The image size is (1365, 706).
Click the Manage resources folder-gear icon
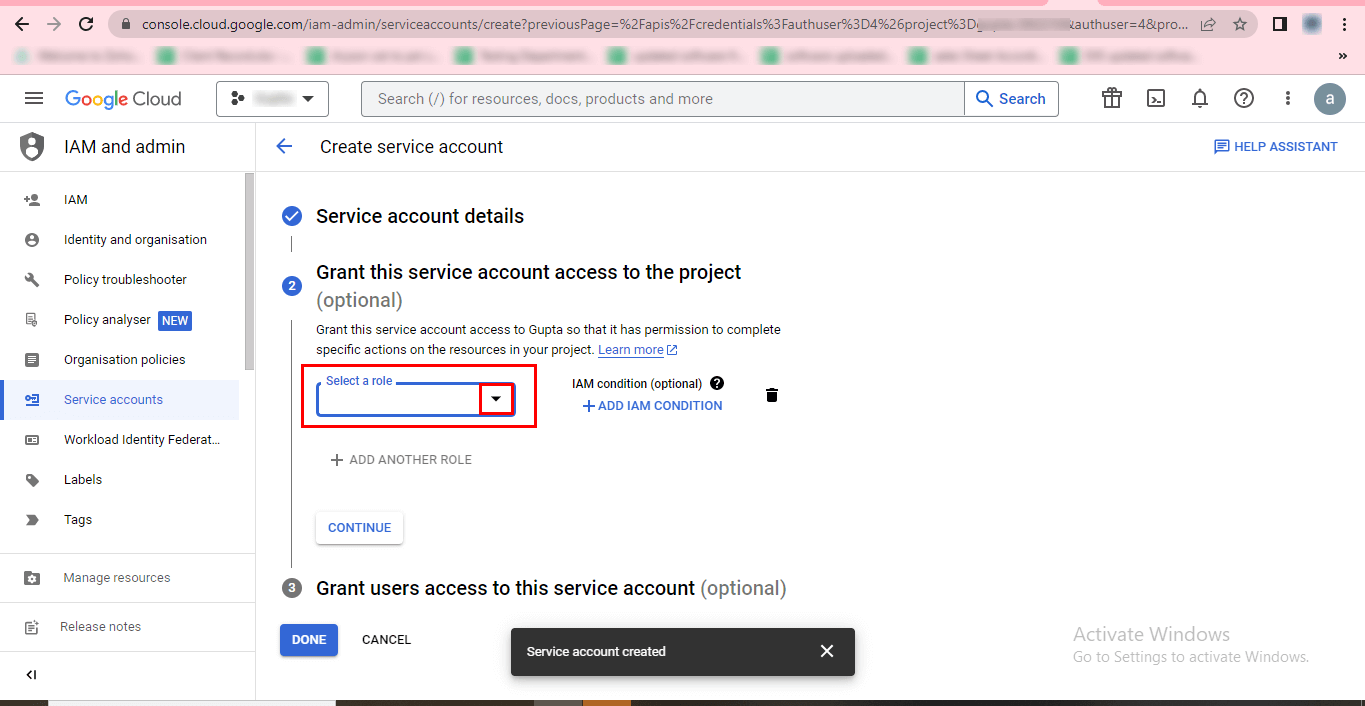click(32, 578)
